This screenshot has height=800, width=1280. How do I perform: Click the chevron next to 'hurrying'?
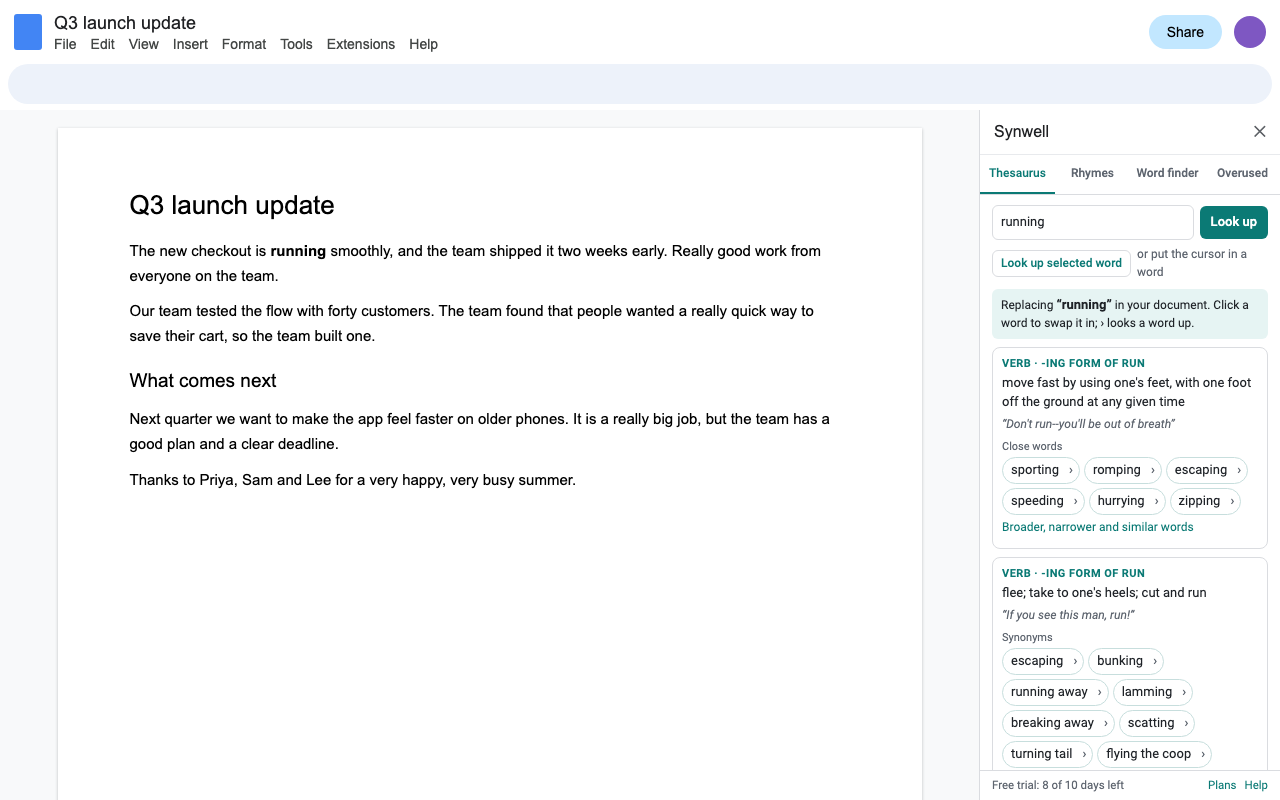[1156, 501]
